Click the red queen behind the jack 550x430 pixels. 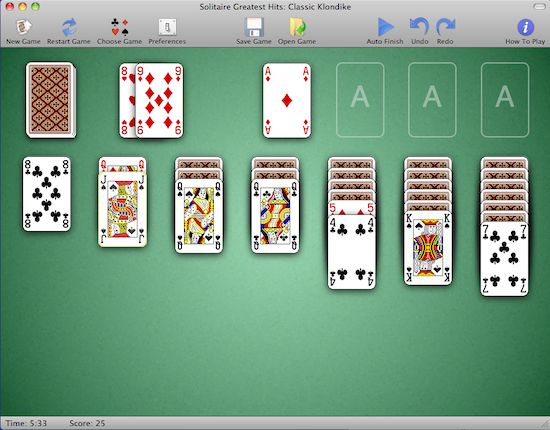coord(122,164)
